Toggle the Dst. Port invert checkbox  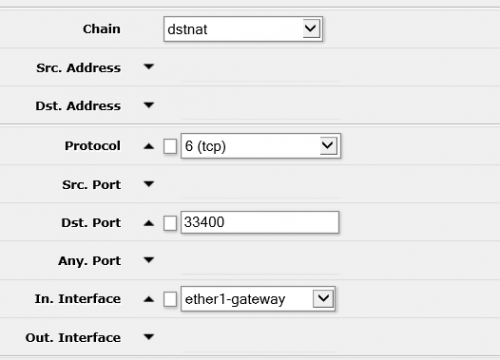170,223
